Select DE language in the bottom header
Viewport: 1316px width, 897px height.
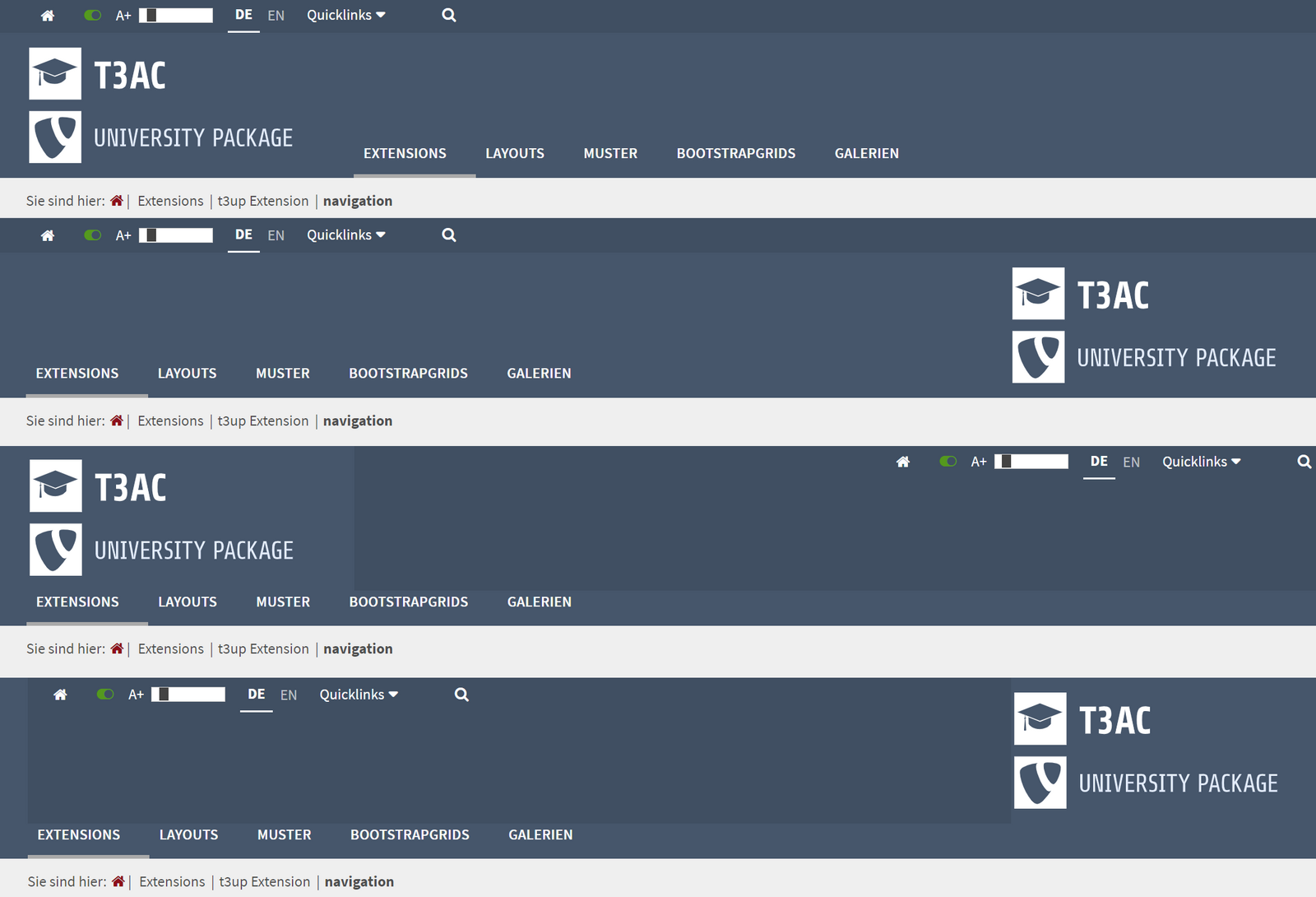(x=257, y=695)
